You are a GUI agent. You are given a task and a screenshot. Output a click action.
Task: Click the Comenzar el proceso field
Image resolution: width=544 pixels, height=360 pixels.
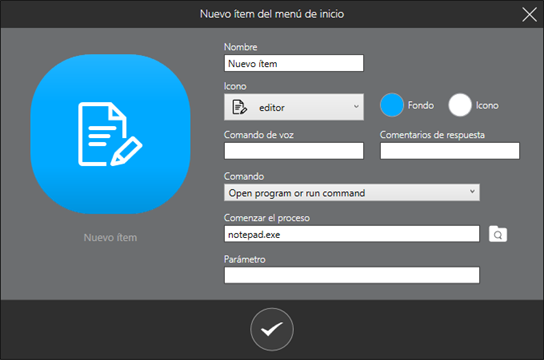pos(352,234)
